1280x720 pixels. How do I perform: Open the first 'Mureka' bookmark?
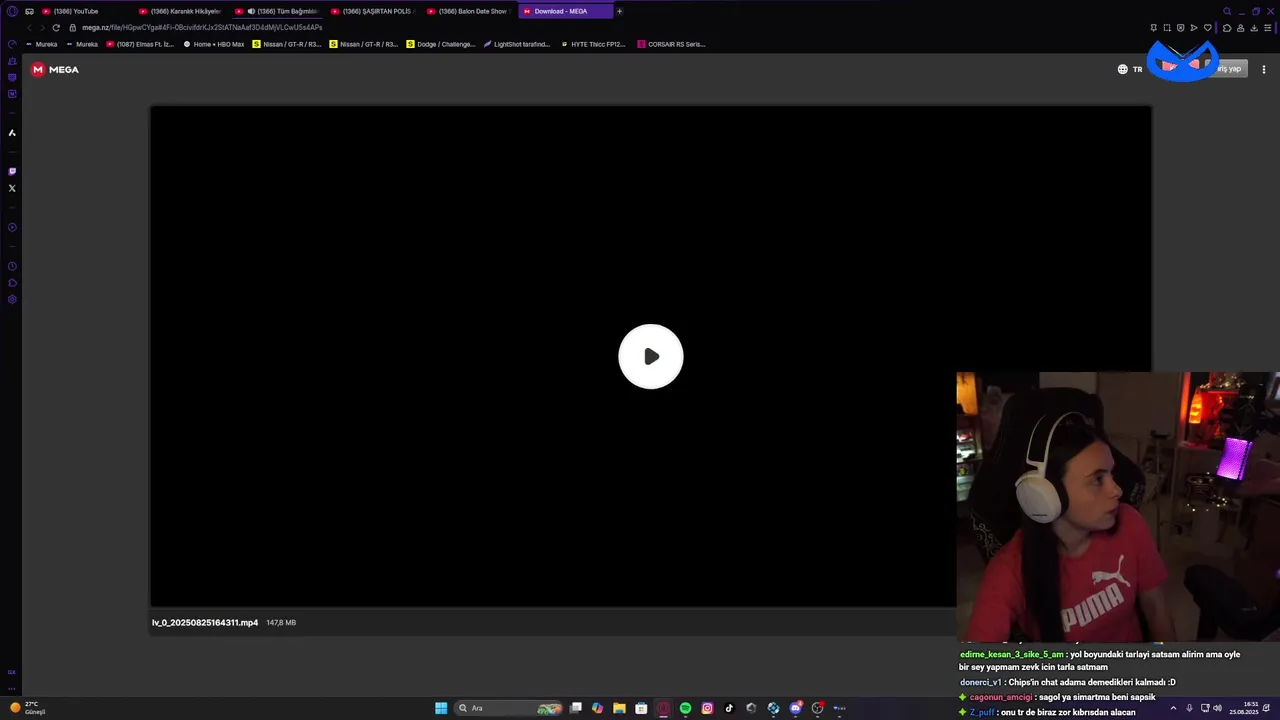tap(41, 44)
